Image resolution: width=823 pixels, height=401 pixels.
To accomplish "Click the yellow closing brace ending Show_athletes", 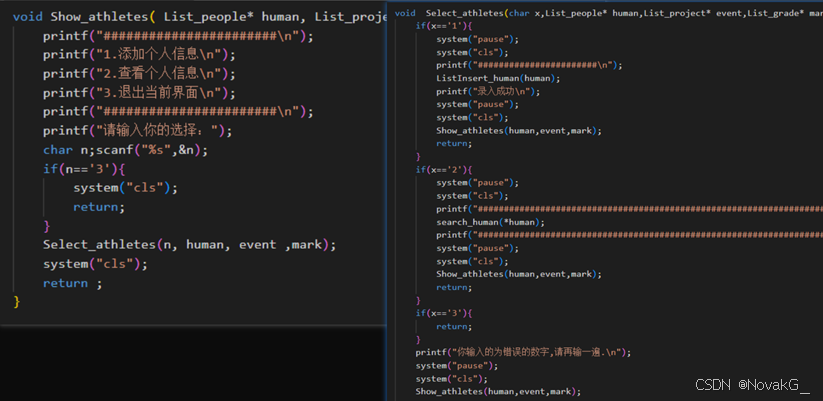I will point(17,301).
